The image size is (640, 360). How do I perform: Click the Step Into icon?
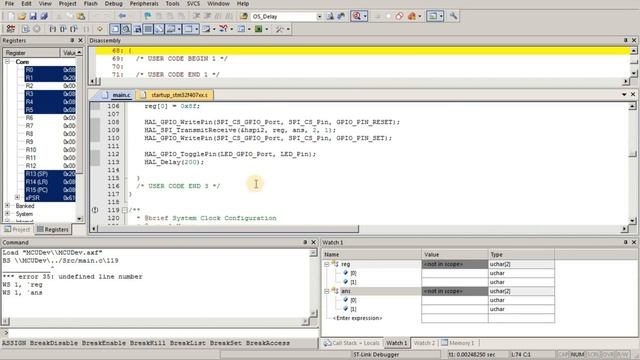click(53, 29)
